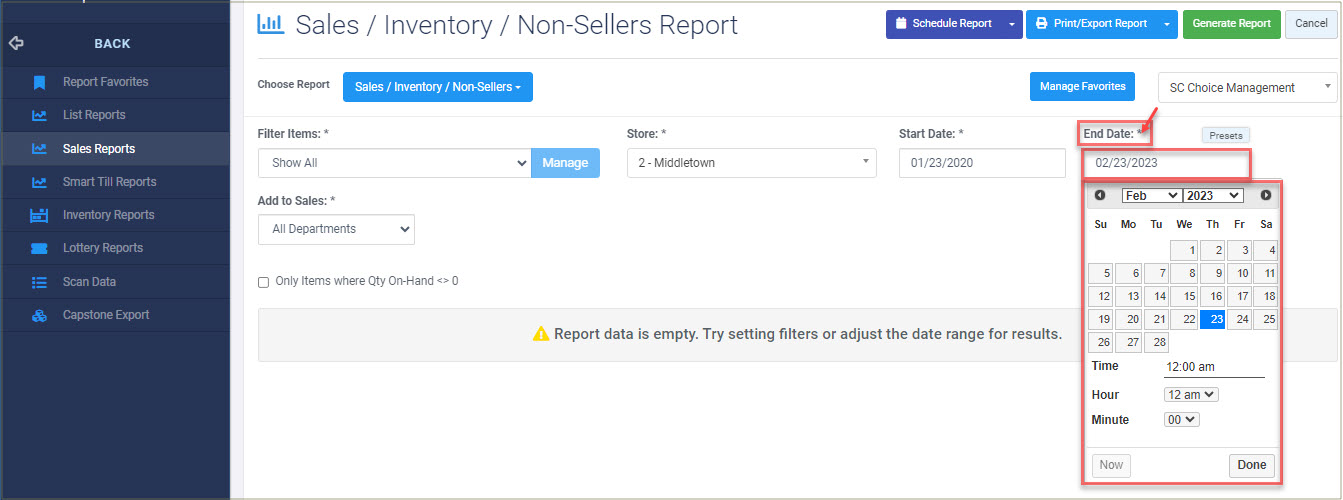1343x500 pixels.
Task: Go to previous month in calendar
Action: pyautogui.click(x=1100, y=196)
